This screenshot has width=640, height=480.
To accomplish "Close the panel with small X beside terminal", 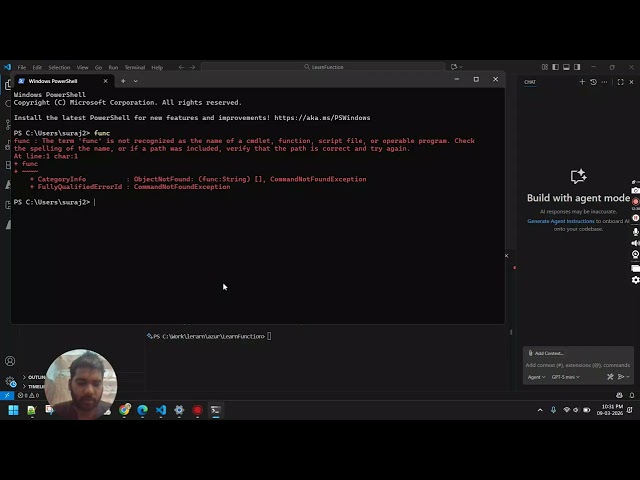I will pos(507,256).
